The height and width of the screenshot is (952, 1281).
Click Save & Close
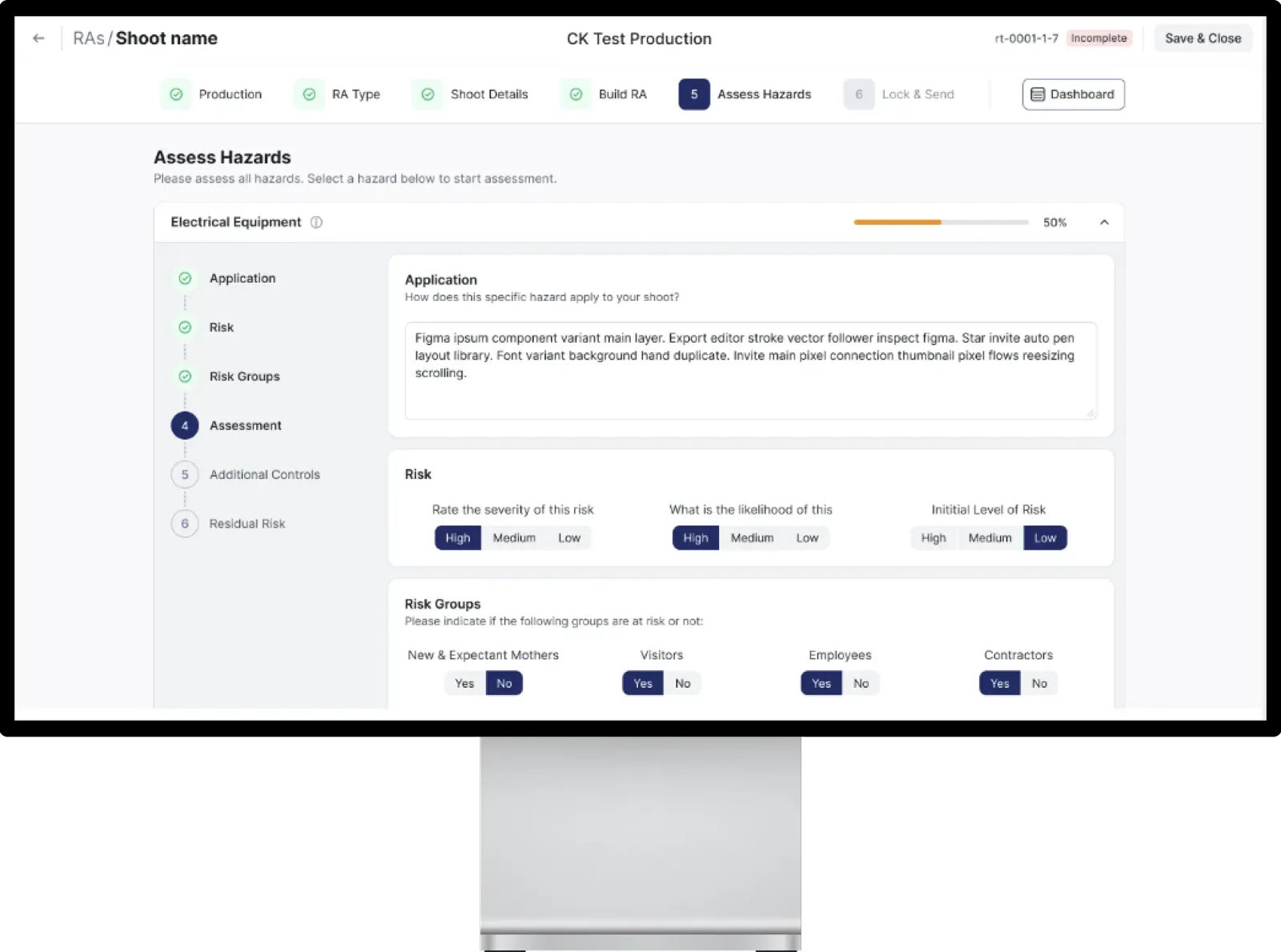[x=1203, y=38]
